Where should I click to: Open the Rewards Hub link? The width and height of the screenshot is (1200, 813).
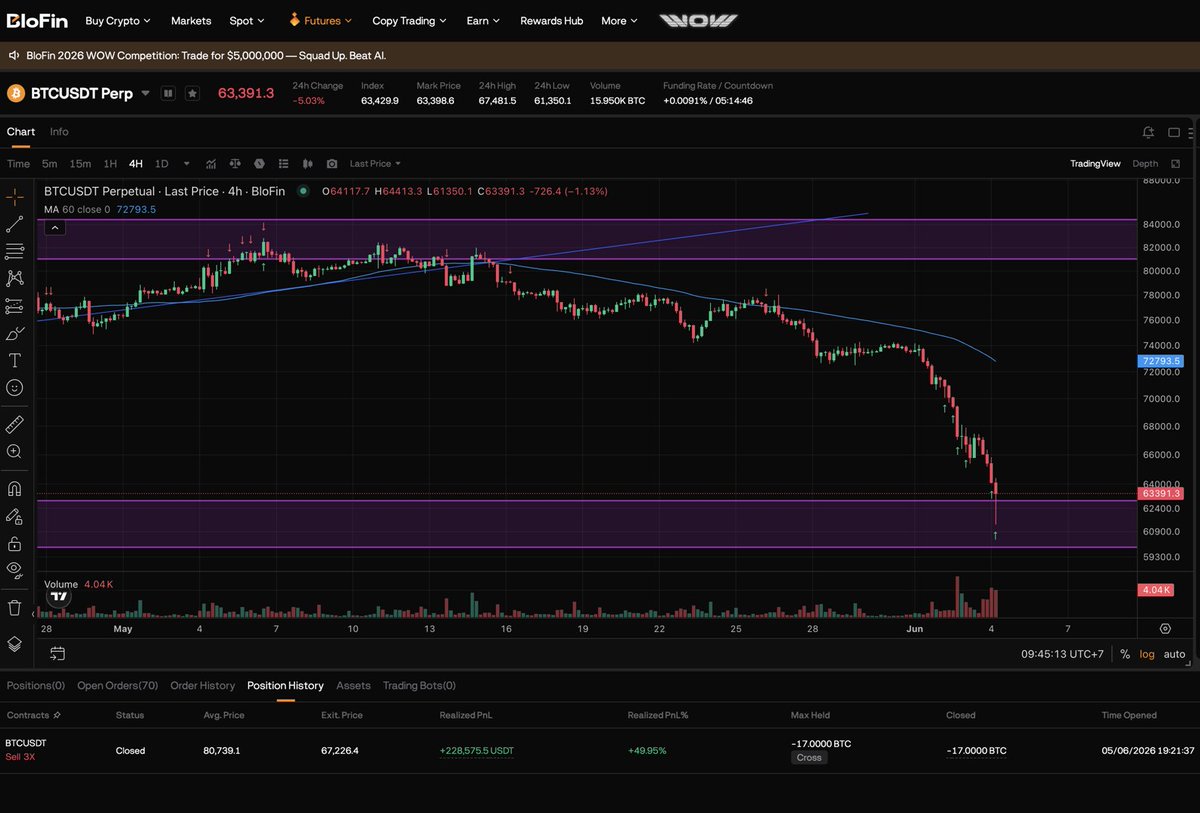pyautogui.click(x=551, y=20)
